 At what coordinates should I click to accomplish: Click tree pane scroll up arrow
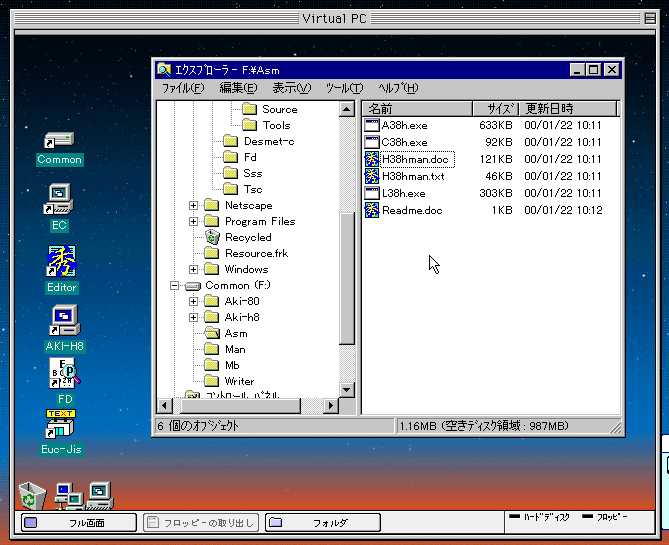pyautogui.click(x=347, y=109)
